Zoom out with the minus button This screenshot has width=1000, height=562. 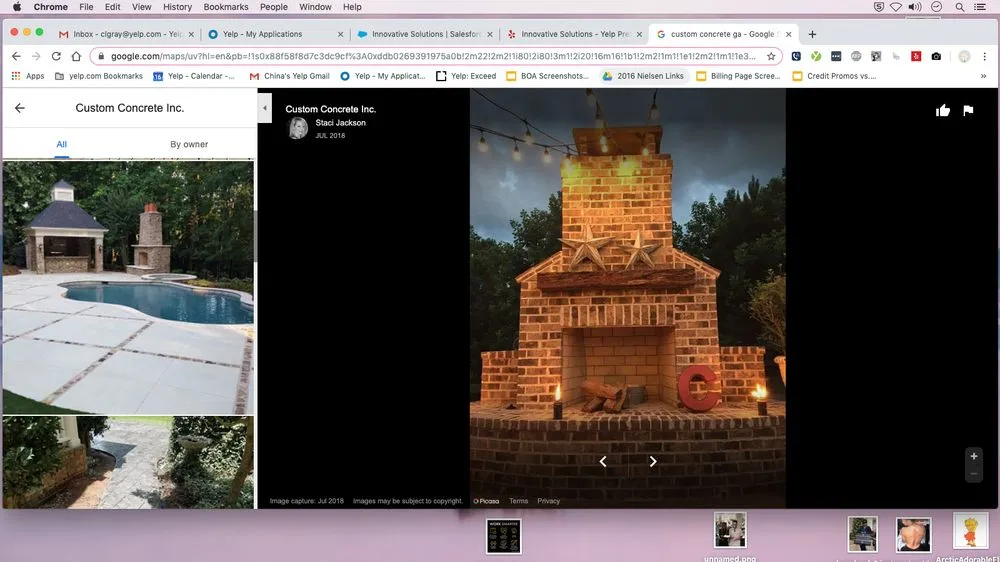click(974, 474)
